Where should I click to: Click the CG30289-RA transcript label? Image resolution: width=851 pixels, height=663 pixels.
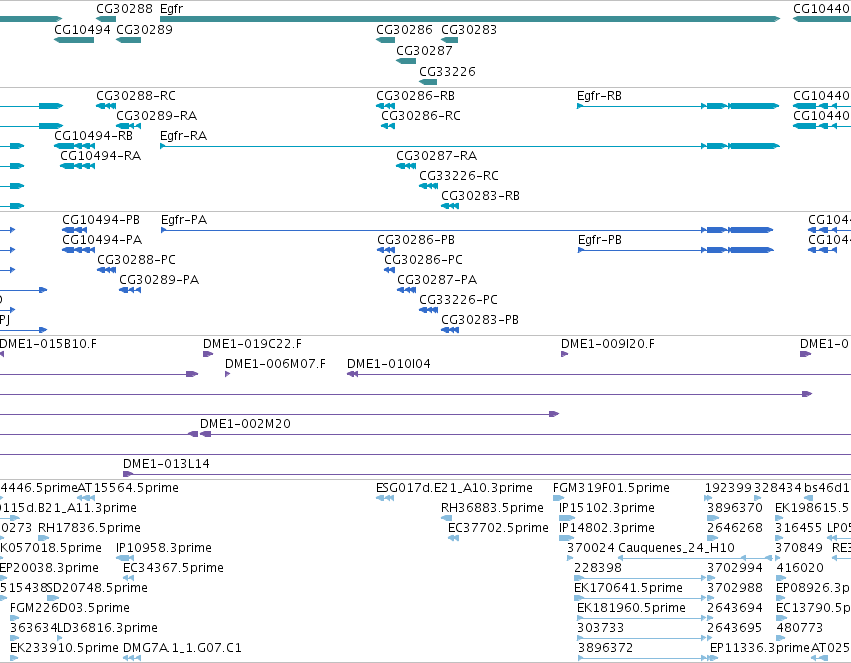pos(157,116)
